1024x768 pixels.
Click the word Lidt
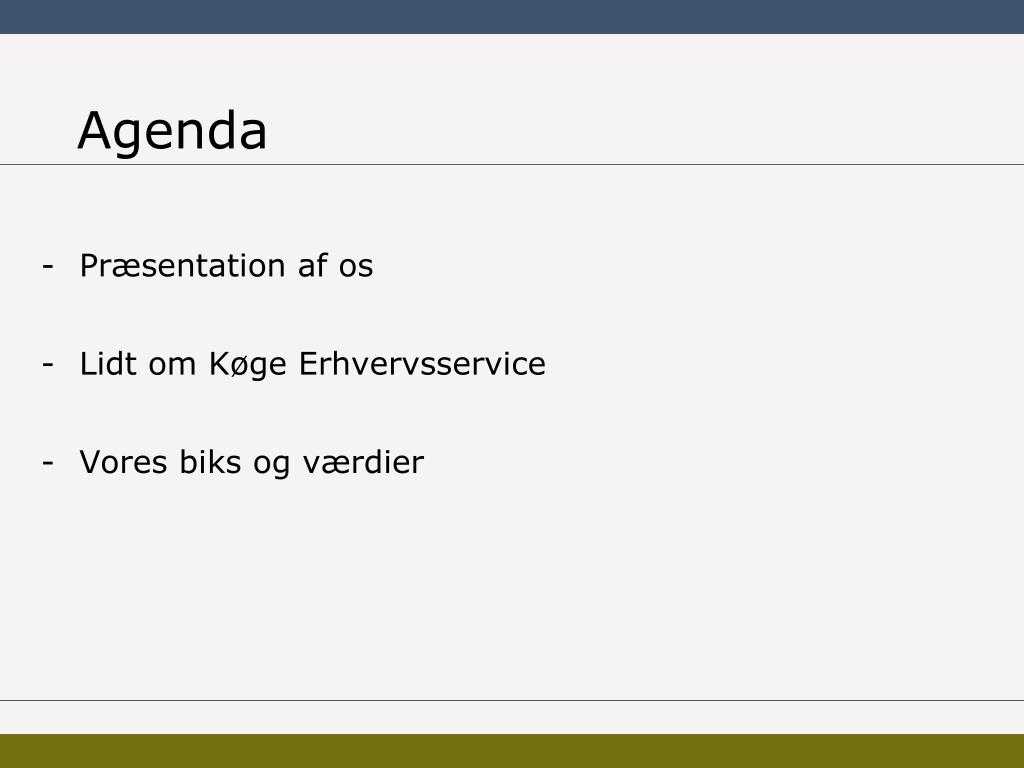(108, 364)
